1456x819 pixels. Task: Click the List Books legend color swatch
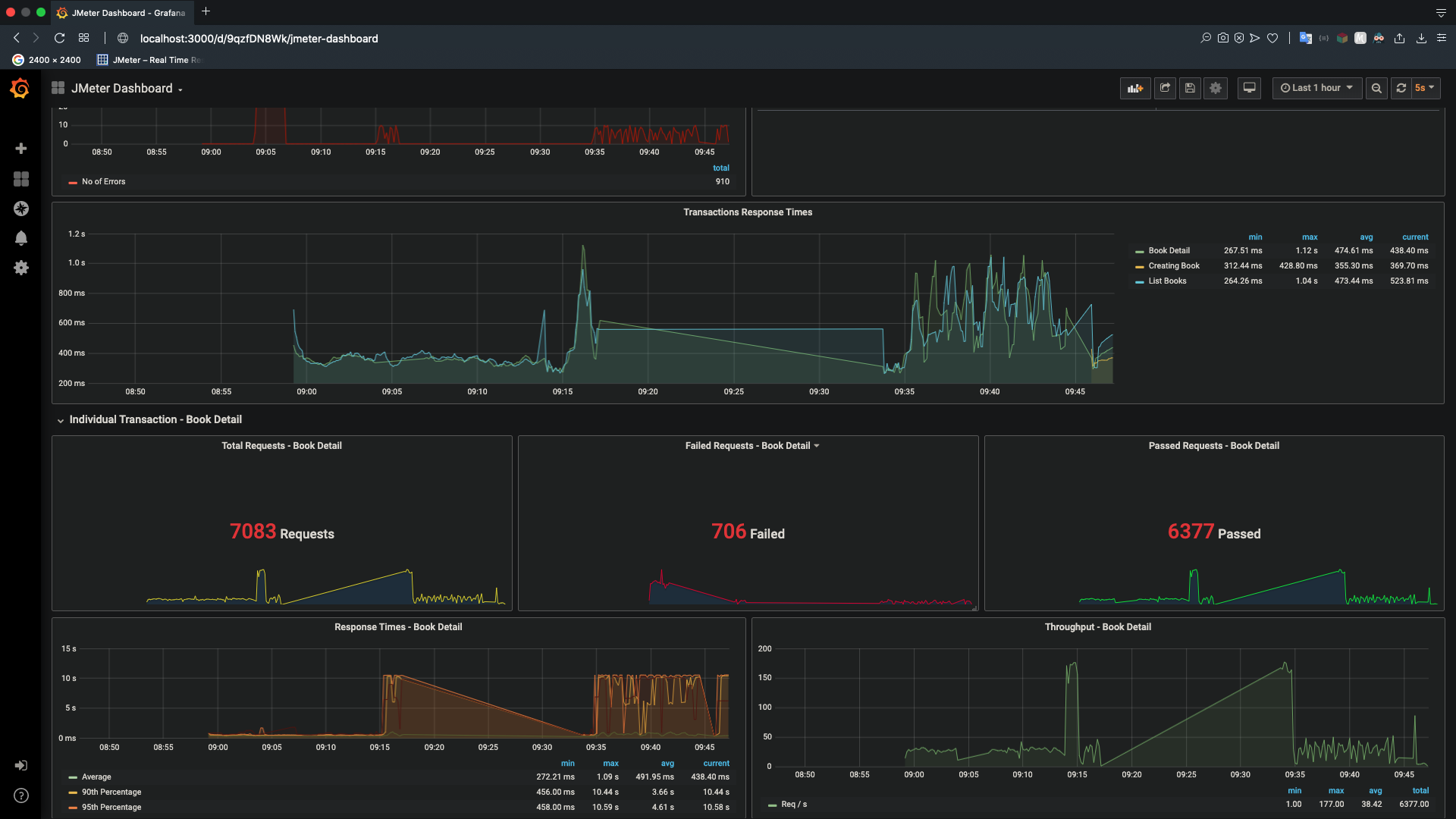1139,282
